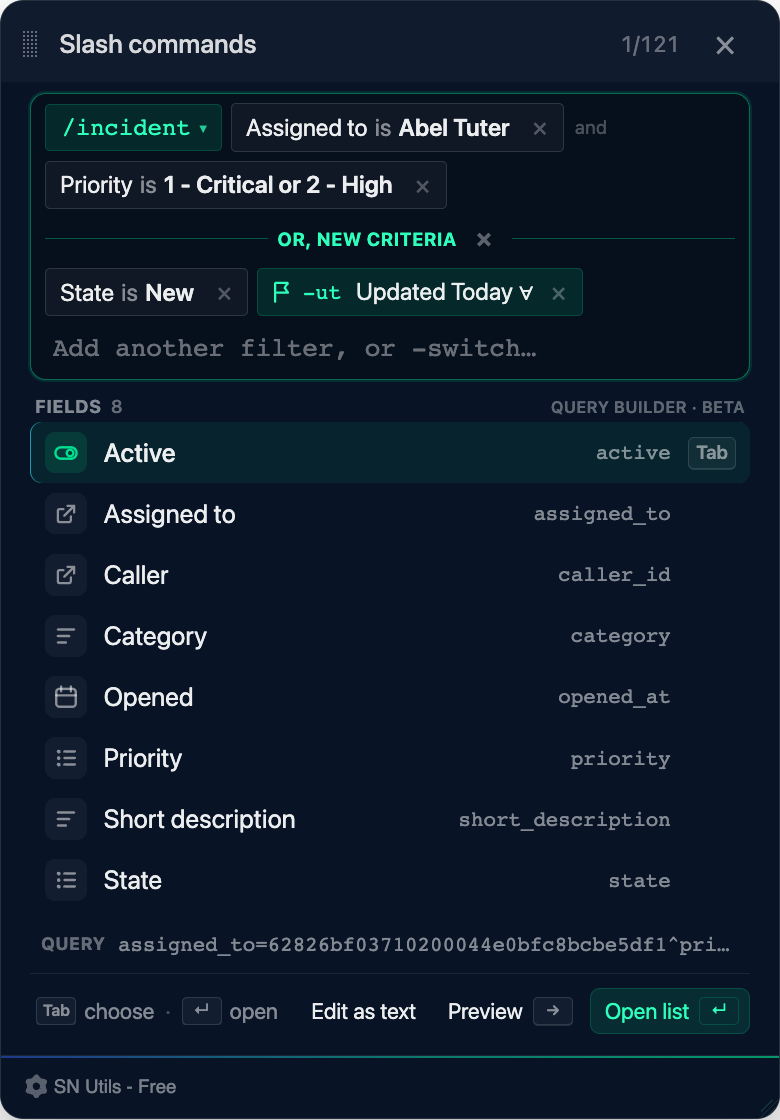
Task: Click Edit as text
Action: click(364, 1011)
